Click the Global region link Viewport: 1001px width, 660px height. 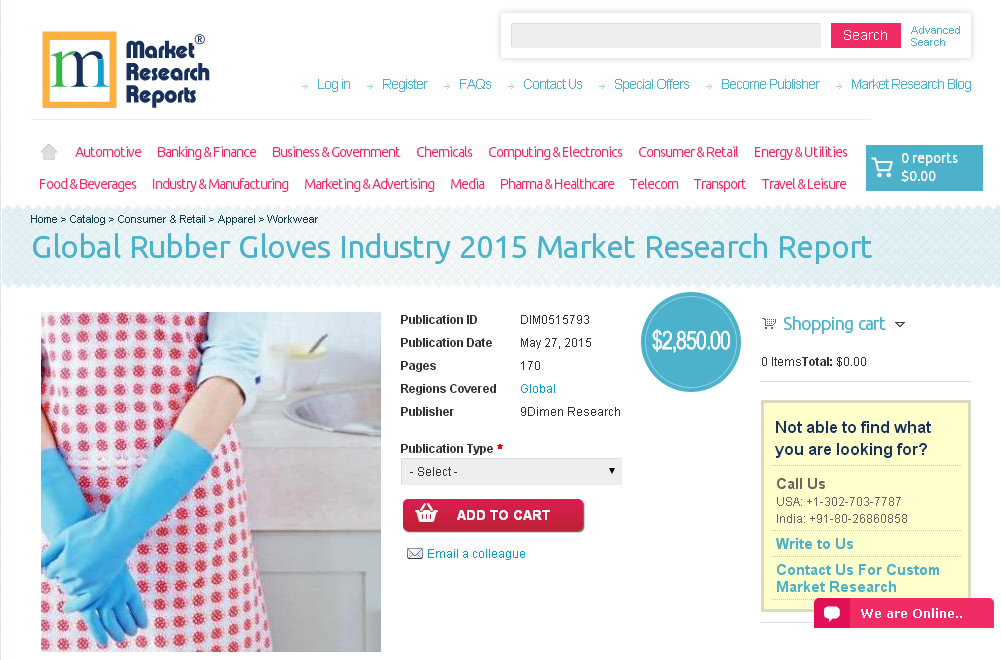point(538,389)
